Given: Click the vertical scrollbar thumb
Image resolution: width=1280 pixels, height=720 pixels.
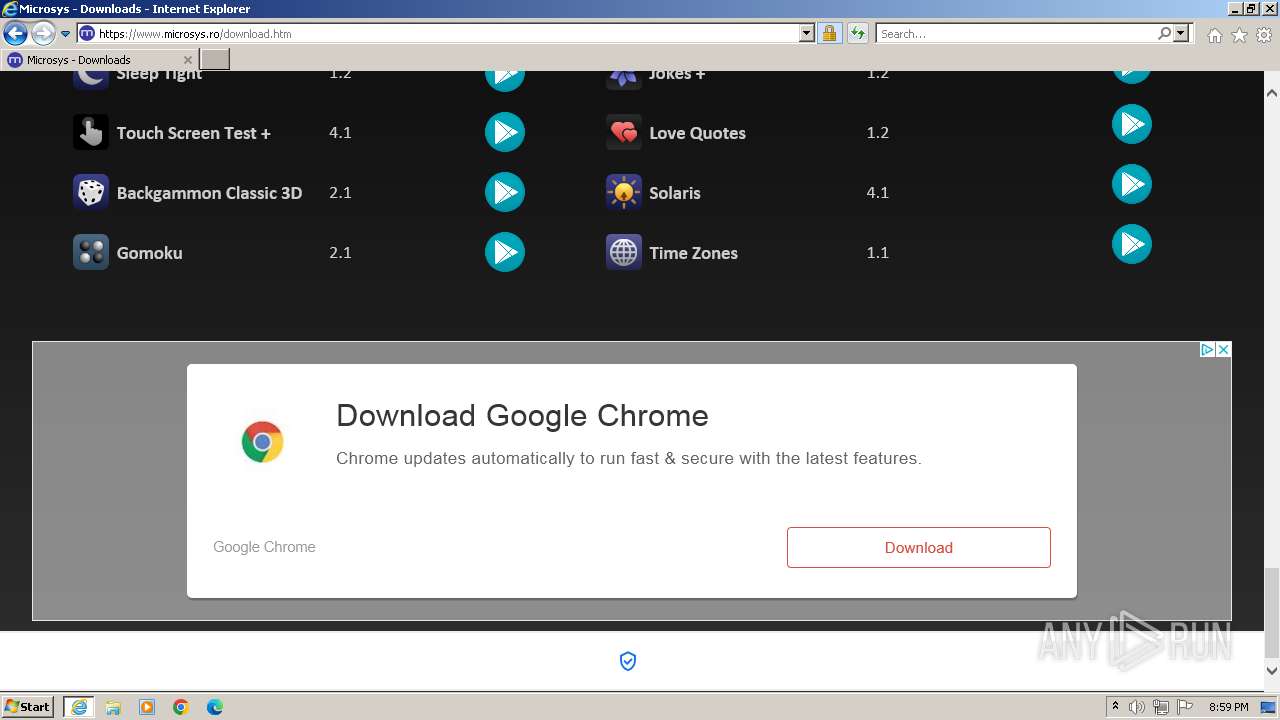Looking at the screenshot, I should 1272,612.
